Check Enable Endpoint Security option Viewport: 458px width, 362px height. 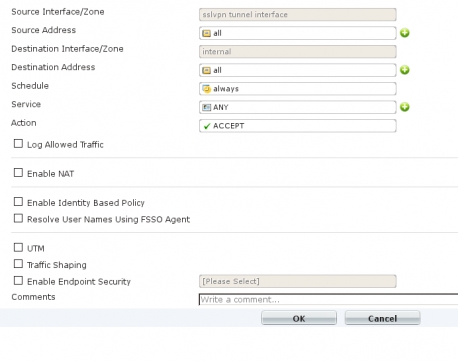coord(18,281)
